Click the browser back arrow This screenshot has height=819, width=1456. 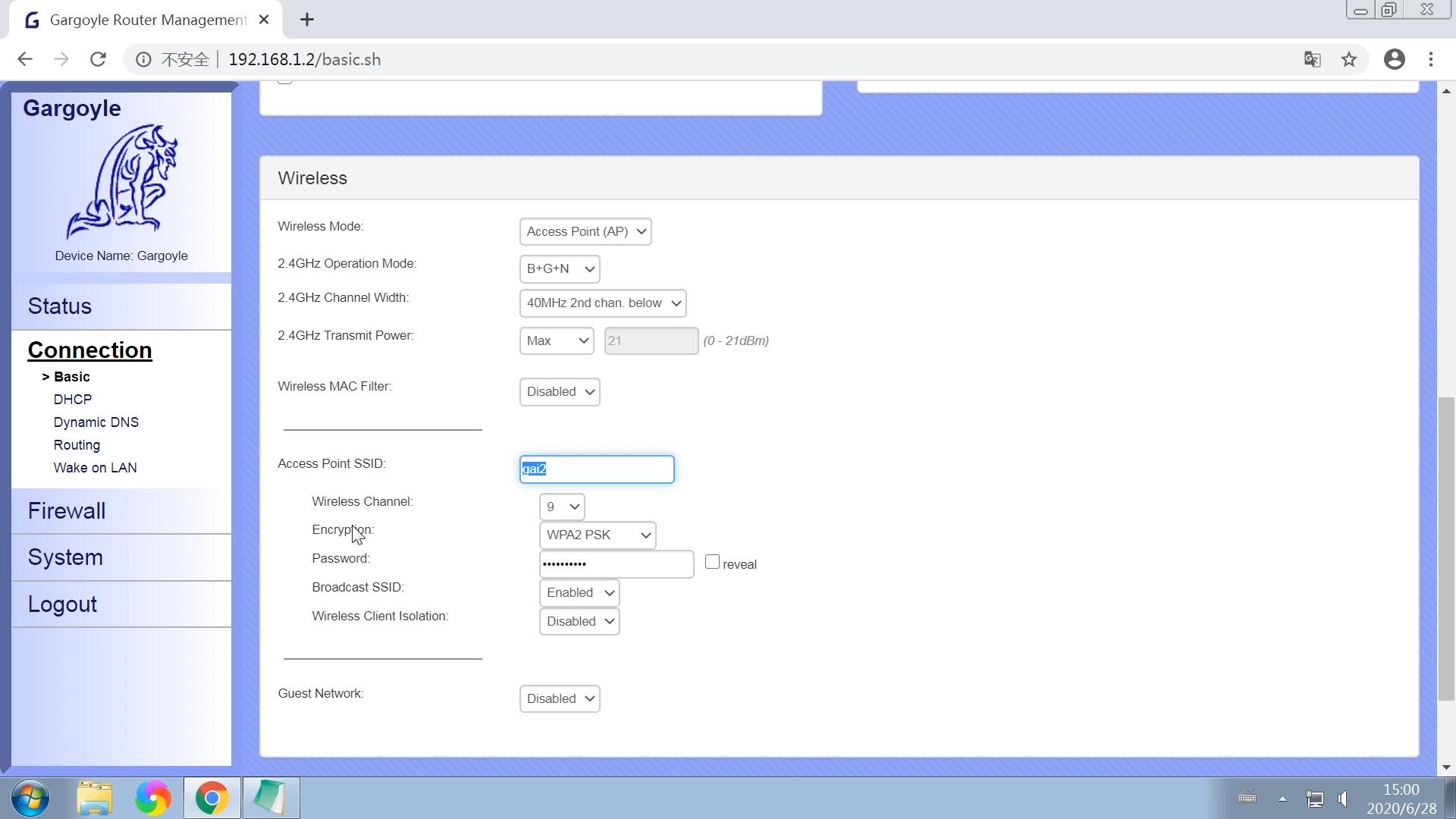(25, 59)
